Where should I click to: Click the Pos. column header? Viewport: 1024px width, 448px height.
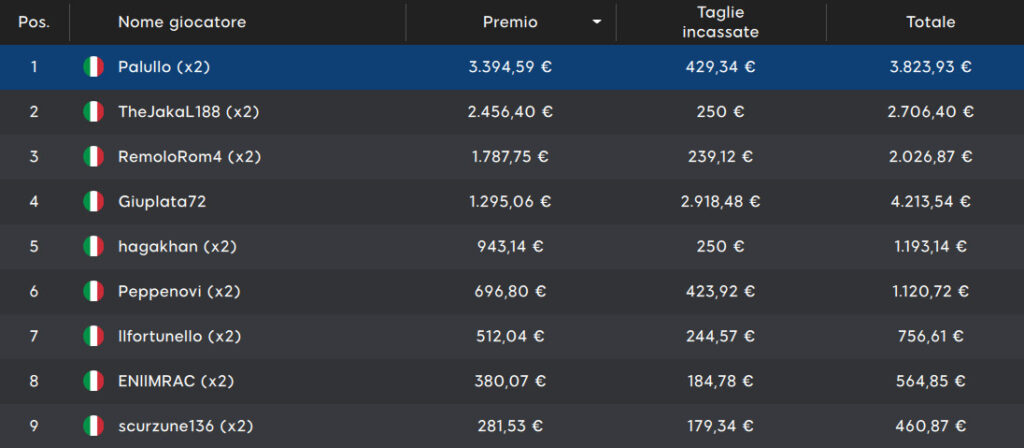(x=34, y=22)
